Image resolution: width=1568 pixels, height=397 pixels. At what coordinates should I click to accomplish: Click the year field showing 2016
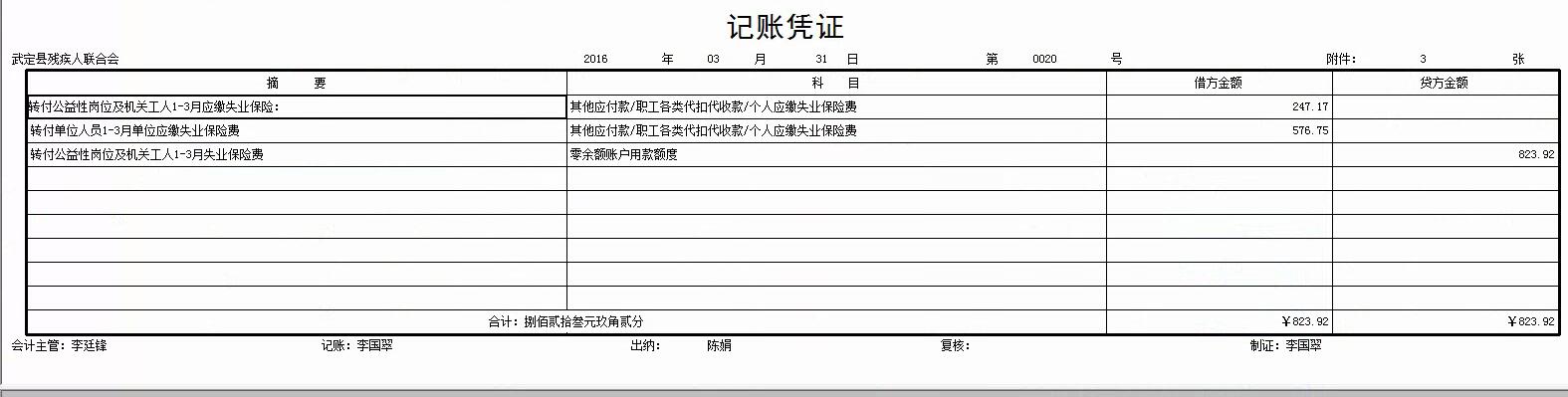point(595,59)
